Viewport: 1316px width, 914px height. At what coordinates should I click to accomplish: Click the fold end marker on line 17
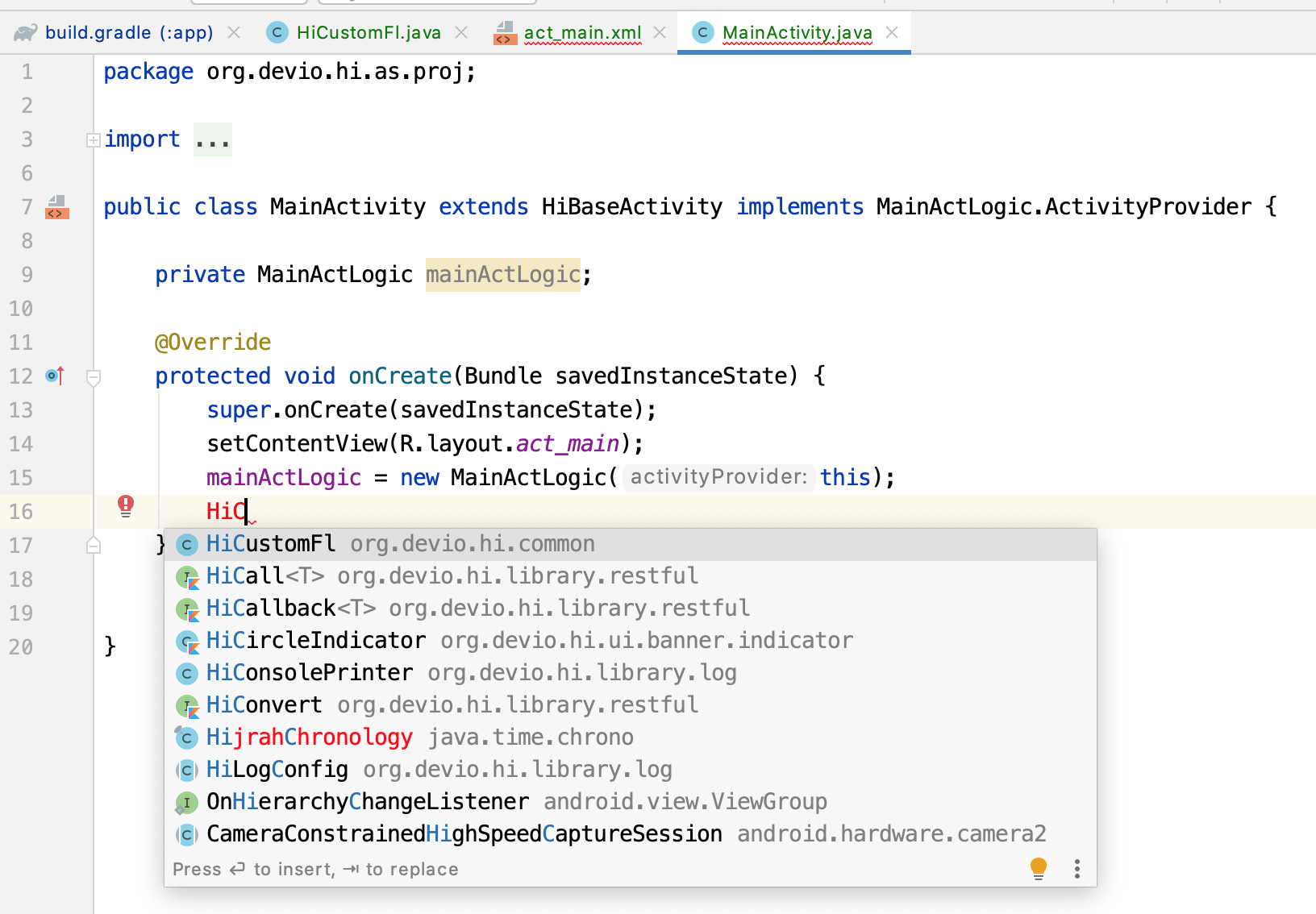[x=94, y=546]
